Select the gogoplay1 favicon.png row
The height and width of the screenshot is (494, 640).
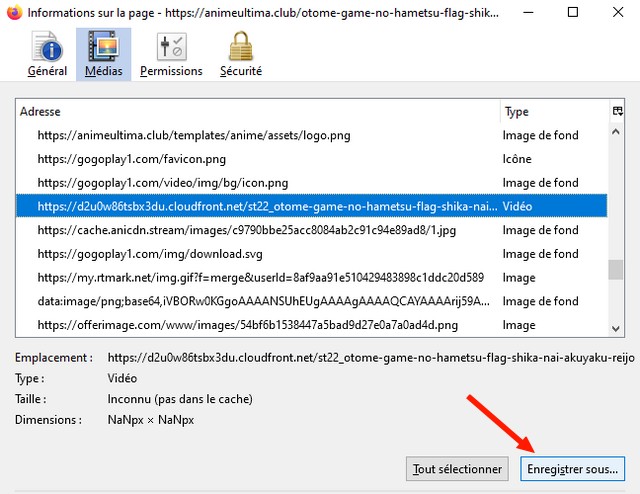click(x=311, y=159)
